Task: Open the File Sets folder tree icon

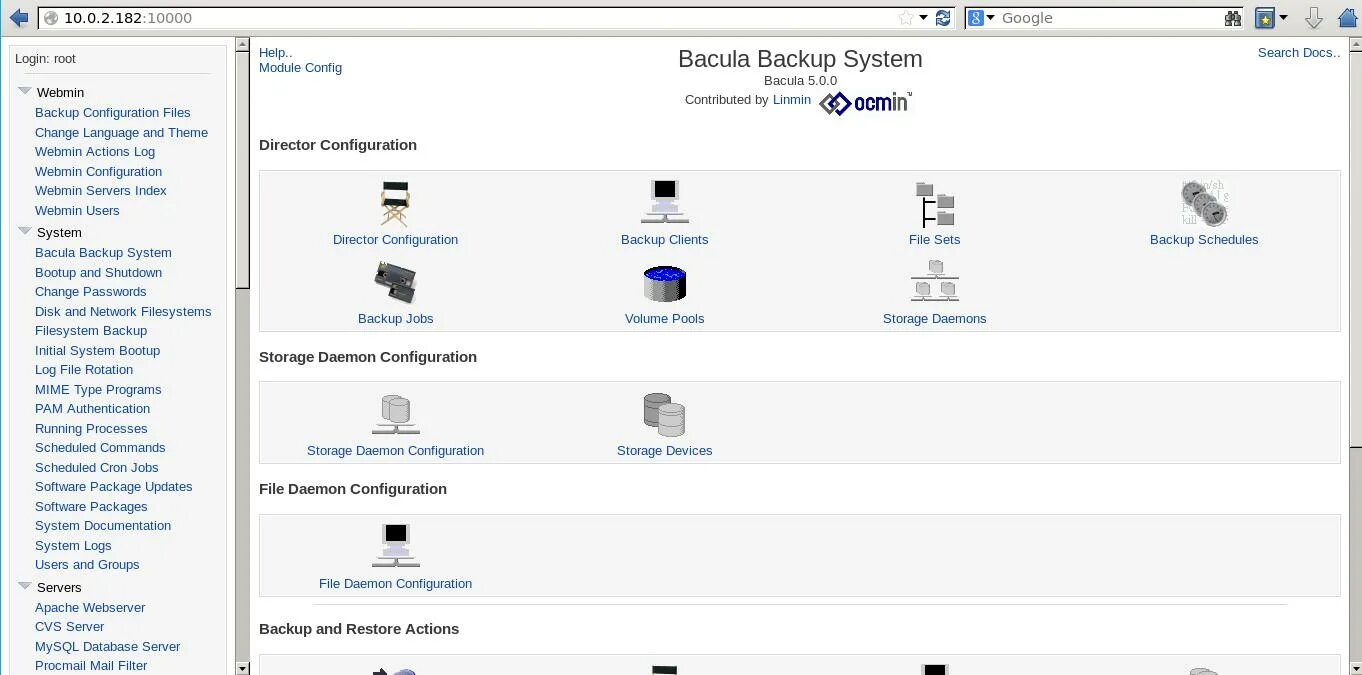Action: click(935, 204)
